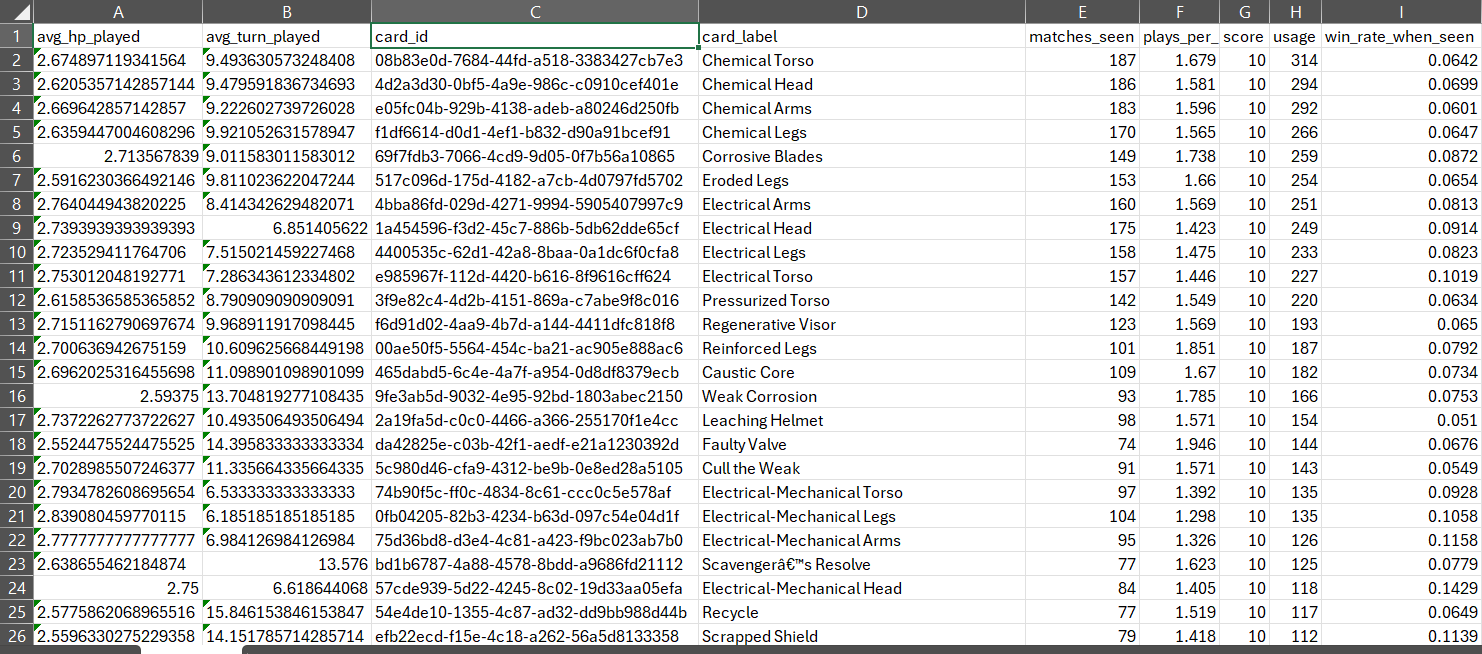
Task: Select row 23 header
Action: point(17,564)
